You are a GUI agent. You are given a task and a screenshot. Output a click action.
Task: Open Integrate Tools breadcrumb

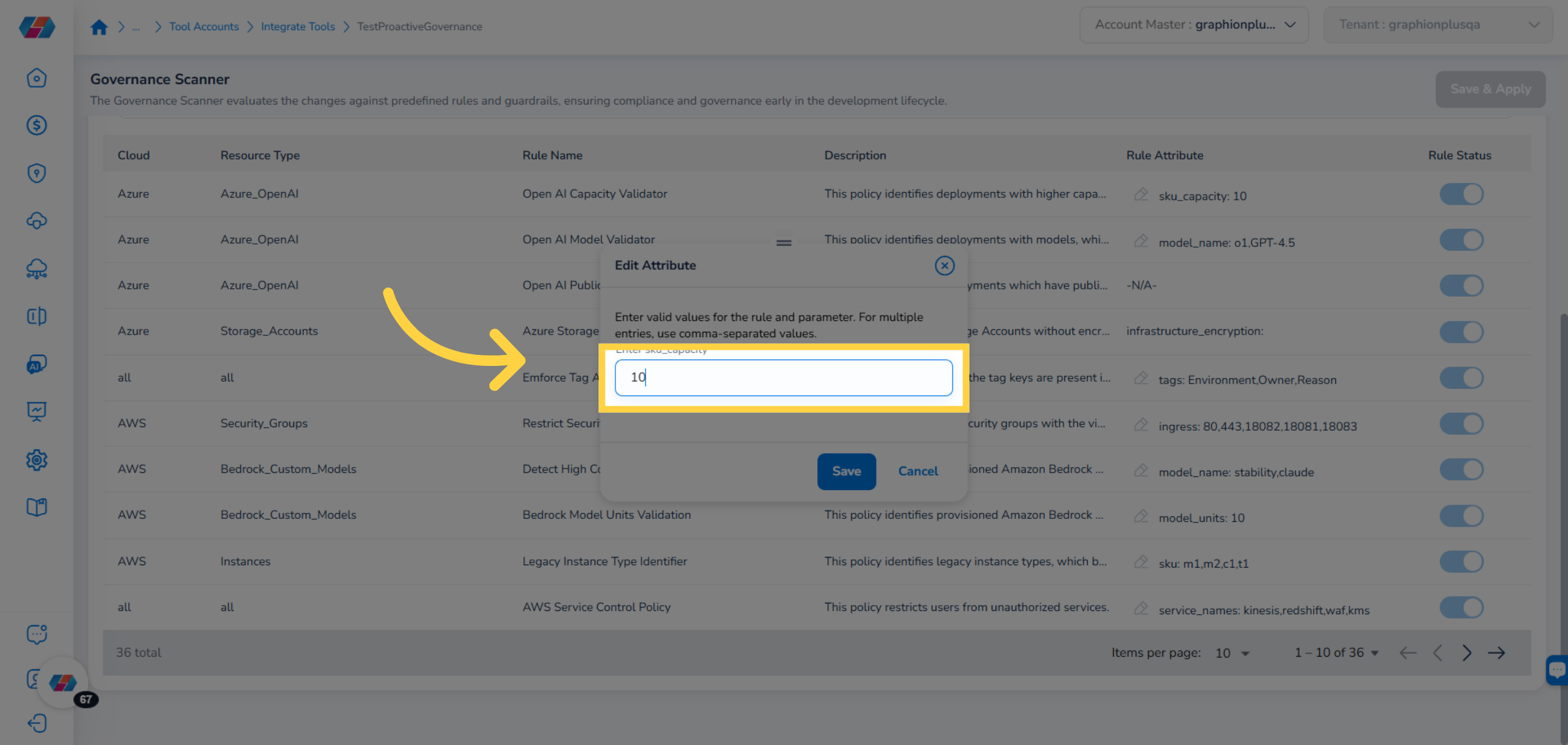(298, 27)
